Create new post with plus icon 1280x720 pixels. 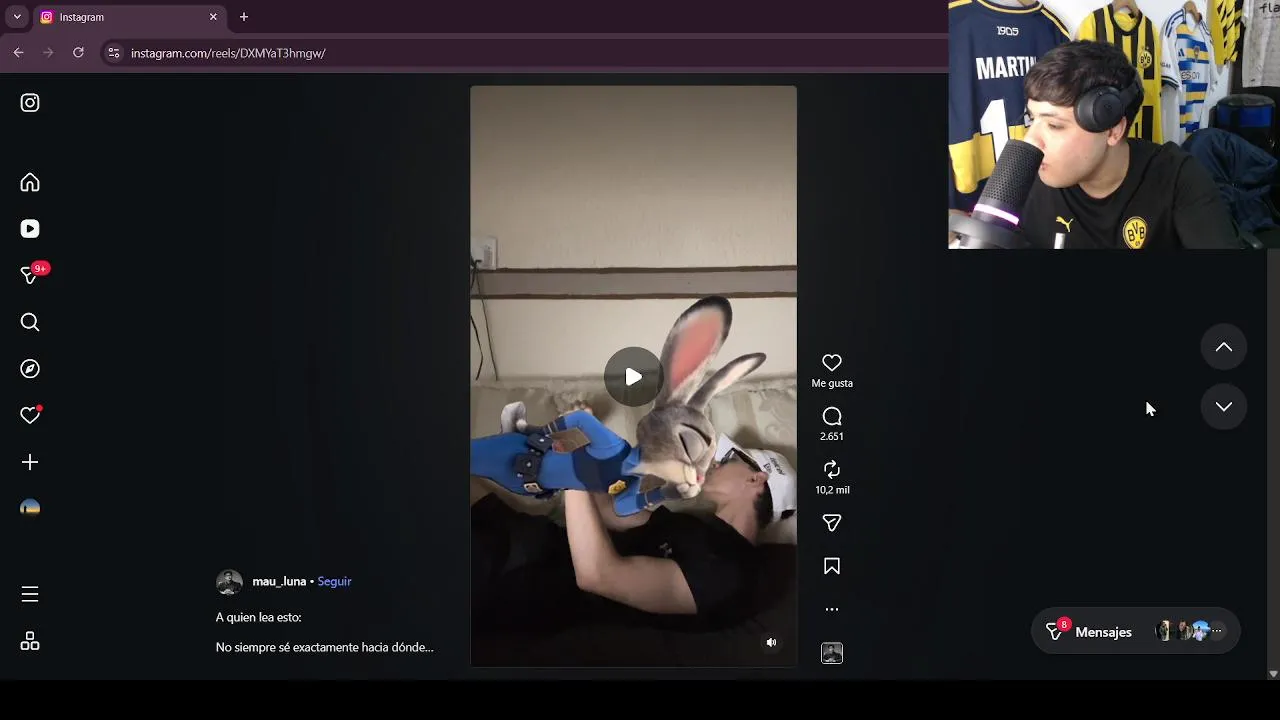[30, 462]
